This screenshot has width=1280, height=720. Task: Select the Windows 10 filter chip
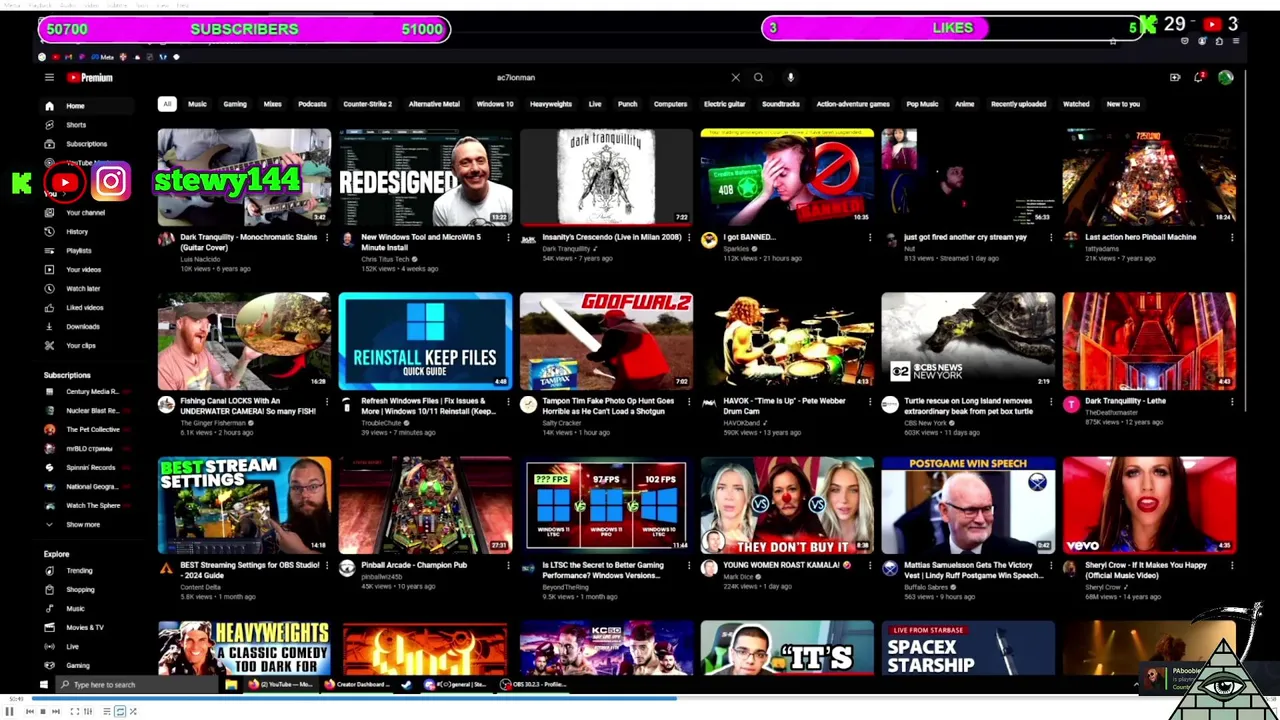point(495,104)
